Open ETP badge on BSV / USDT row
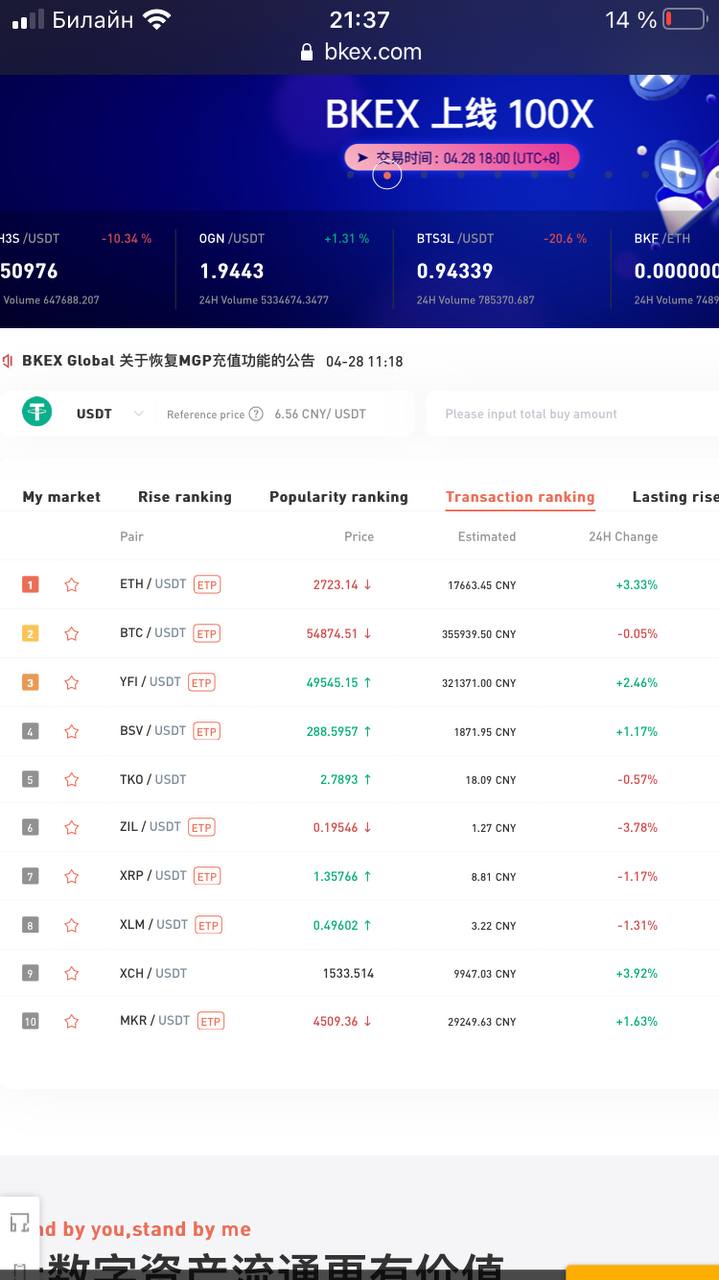The width and height of the screenshot is (719, 1280). click(x=207, y=732)
